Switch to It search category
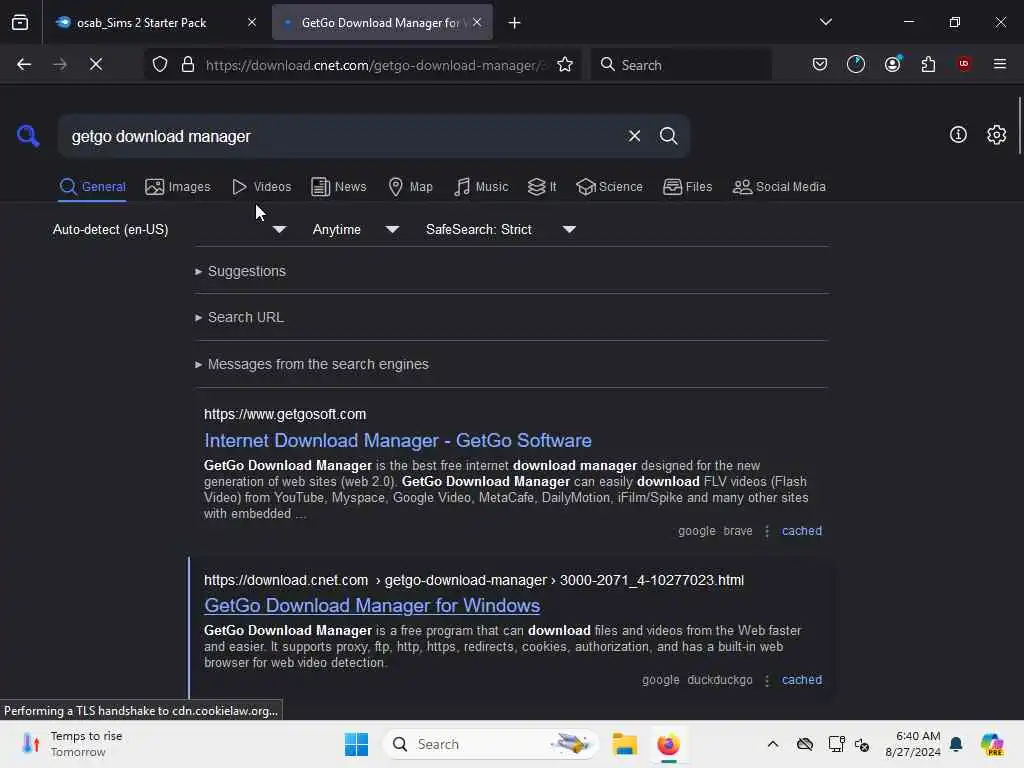This screenshot has height=768, width=1024. (x=542, y=187)
